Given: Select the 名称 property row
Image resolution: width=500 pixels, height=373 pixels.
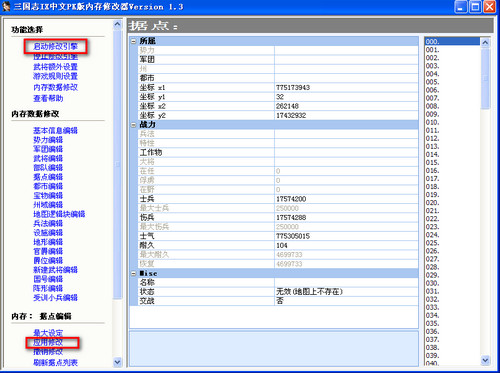Looking at the screenshot, I should pos(278,283).
